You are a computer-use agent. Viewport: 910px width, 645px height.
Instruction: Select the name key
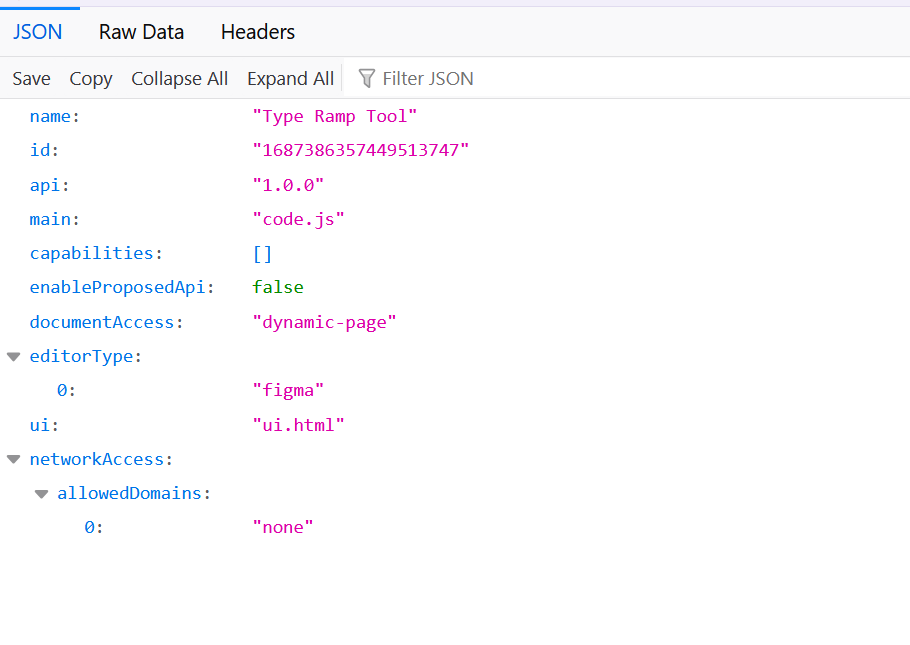click(50, 116)
